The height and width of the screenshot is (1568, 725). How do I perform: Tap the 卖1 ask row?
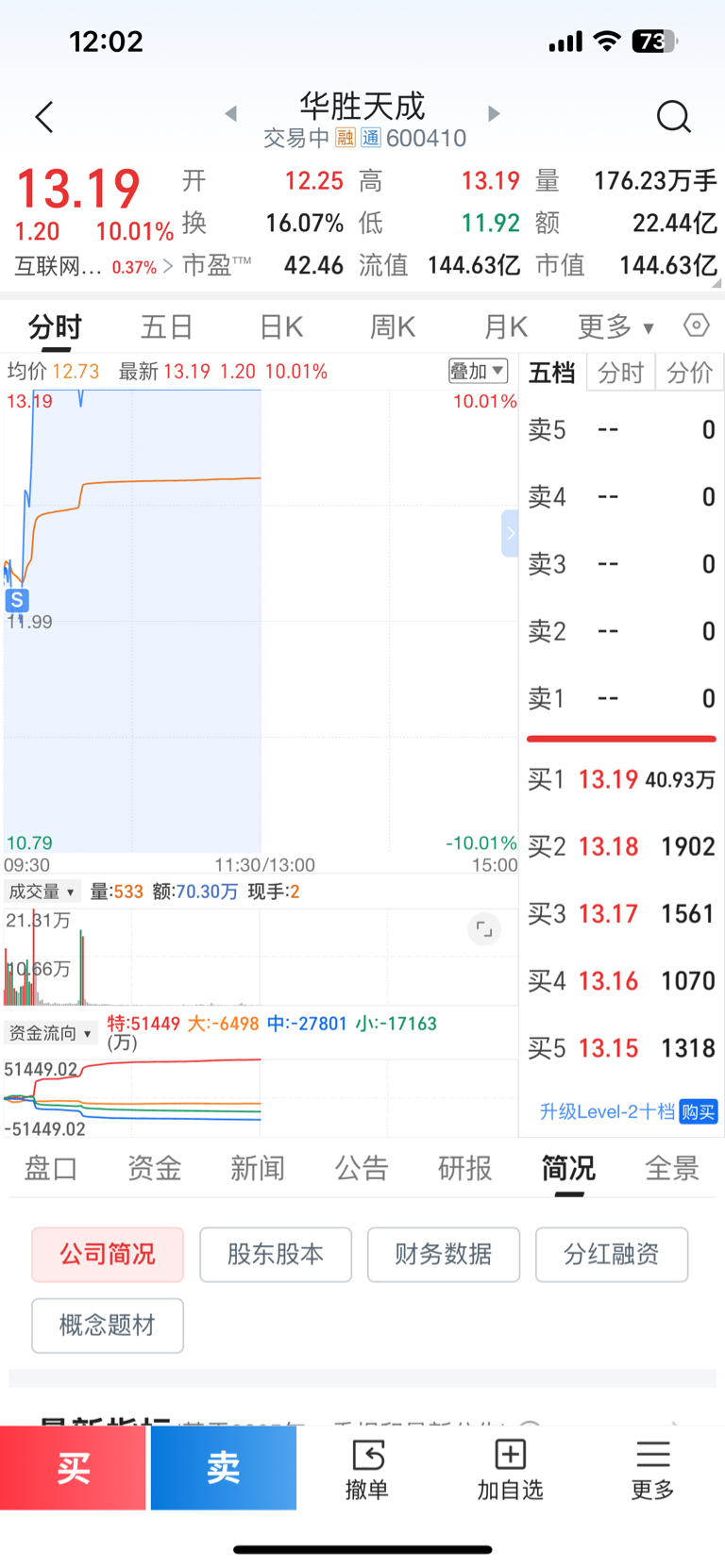coord(621,698)
